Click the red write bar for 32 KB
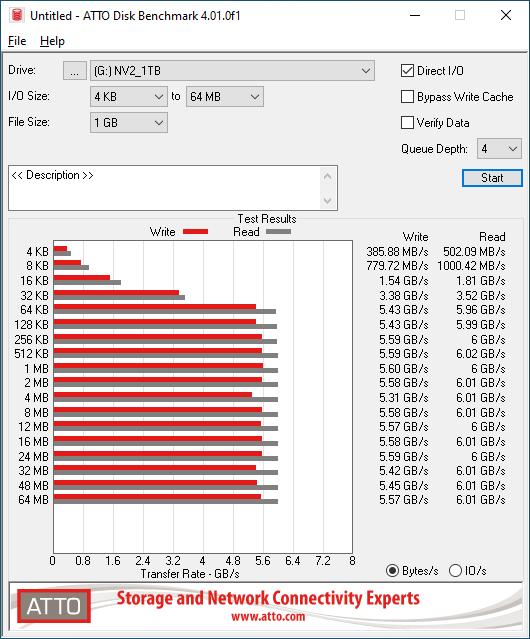The width and height of the screenshot is (530, 639). pyautogui.click(x=116, y=292)
